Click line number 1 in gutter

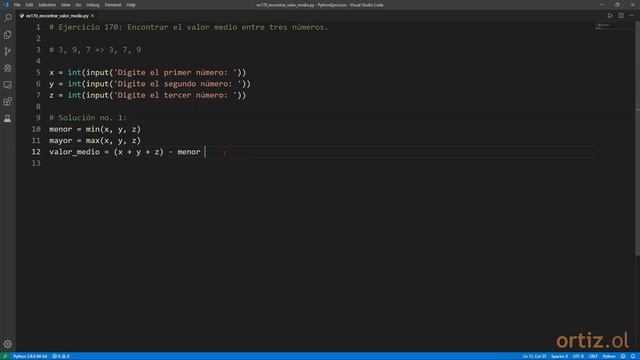coord(38,27)
